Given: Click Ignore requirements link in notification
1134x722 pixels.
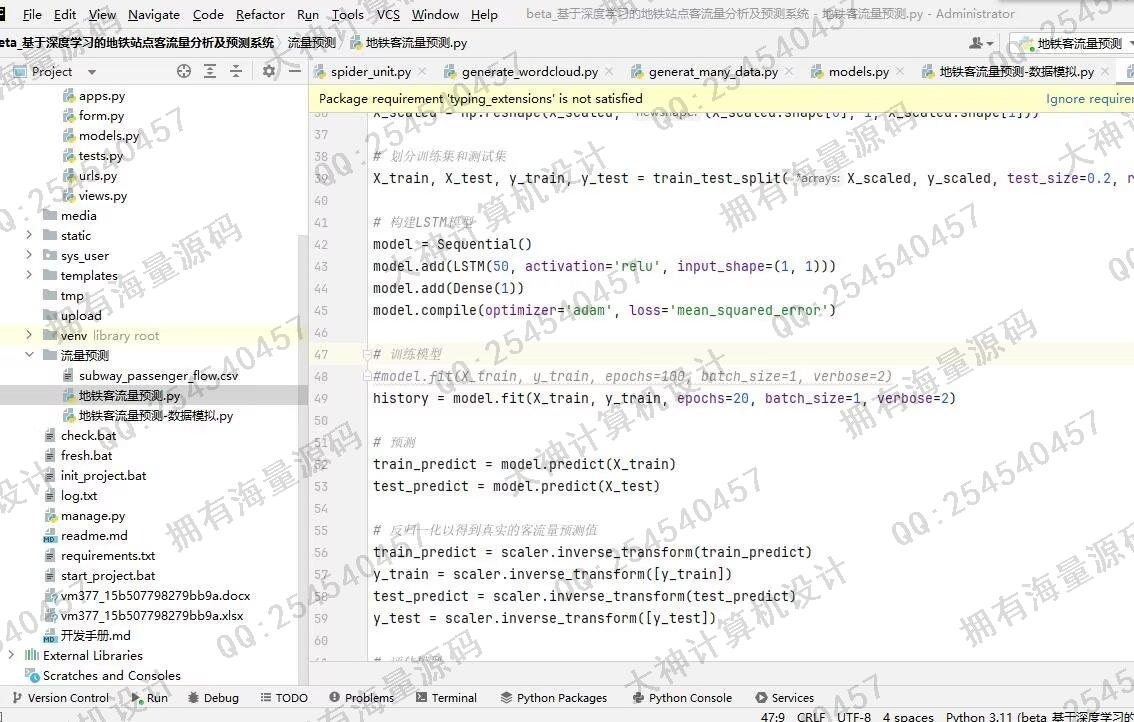Looking at the screenshot, I should tap(1089, 99).
